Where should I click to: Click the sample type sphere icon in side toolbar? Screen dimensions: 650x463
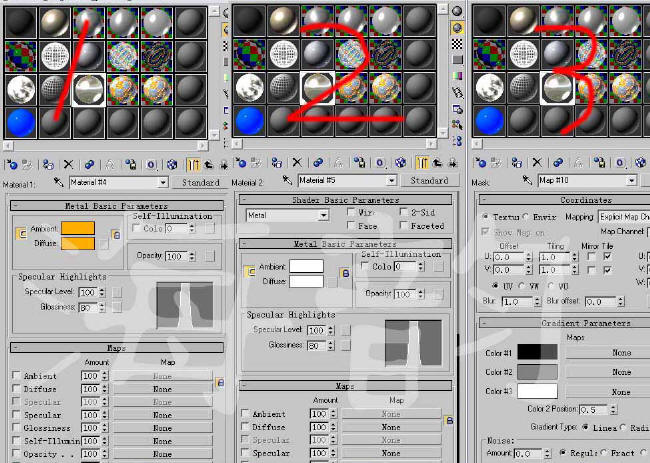point(458,10)
